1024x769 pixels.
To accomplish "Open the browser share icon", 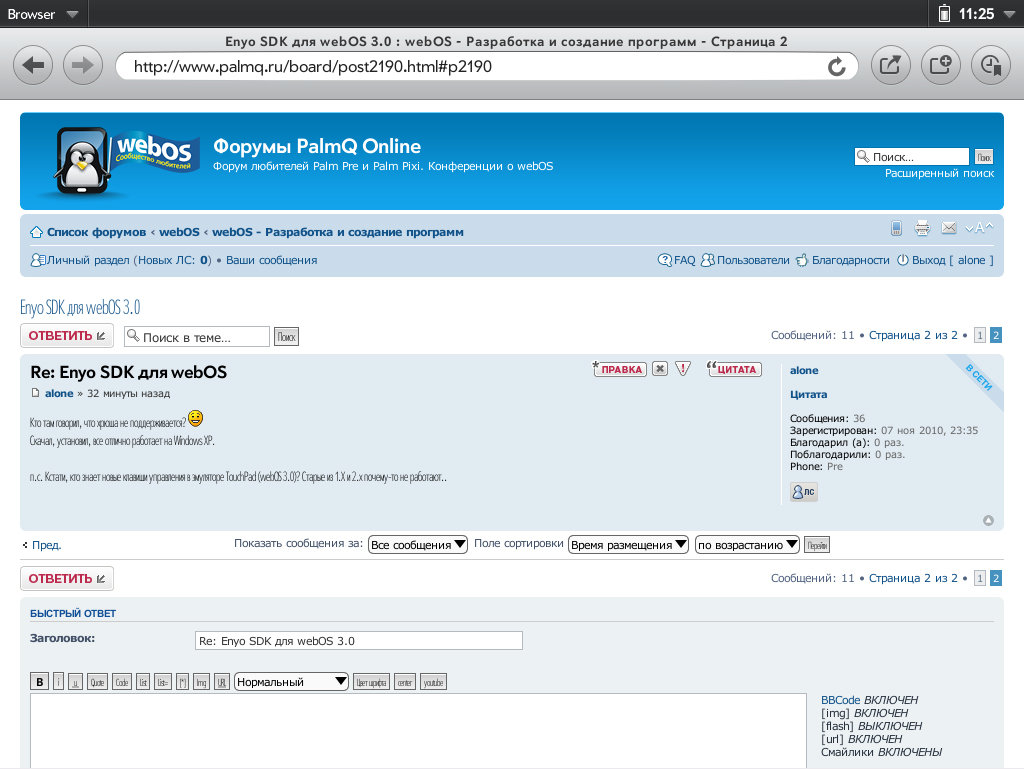I will click(888, 66).
